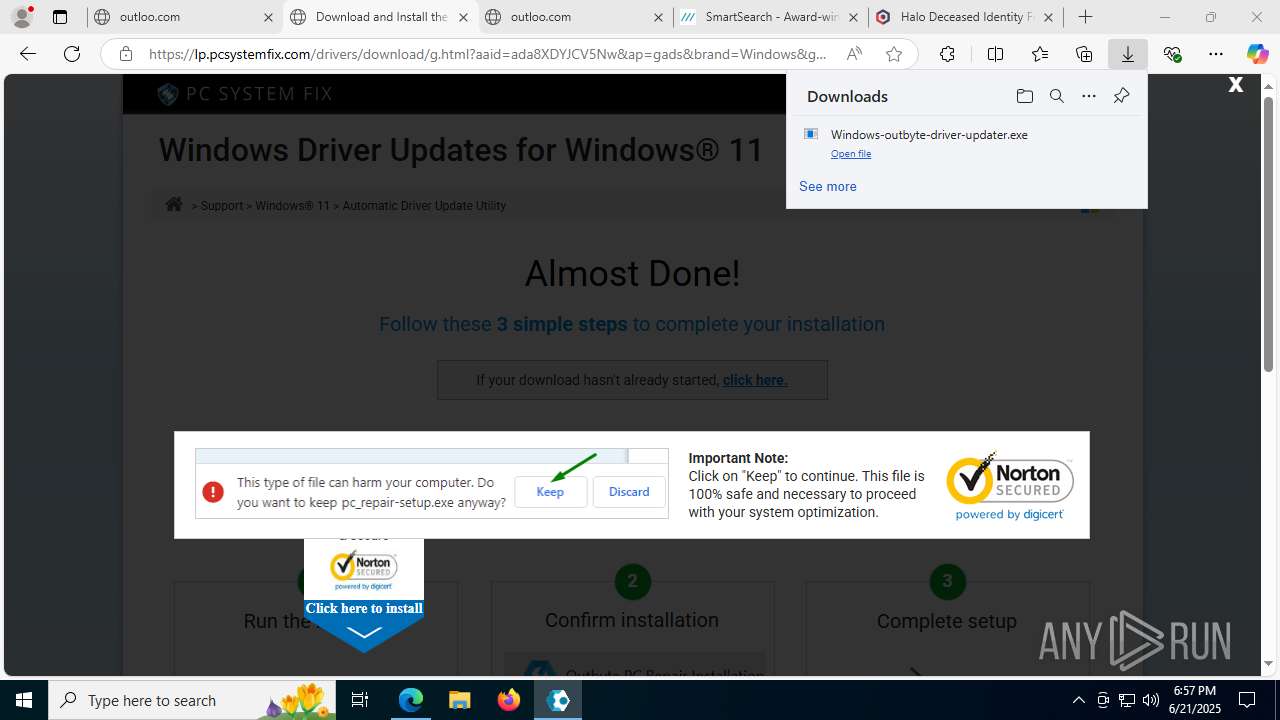Screen dimensions: 1280x720
Task: Refresh the page with the reload icon
Action: pyautogui.click(x=72, y=54)
